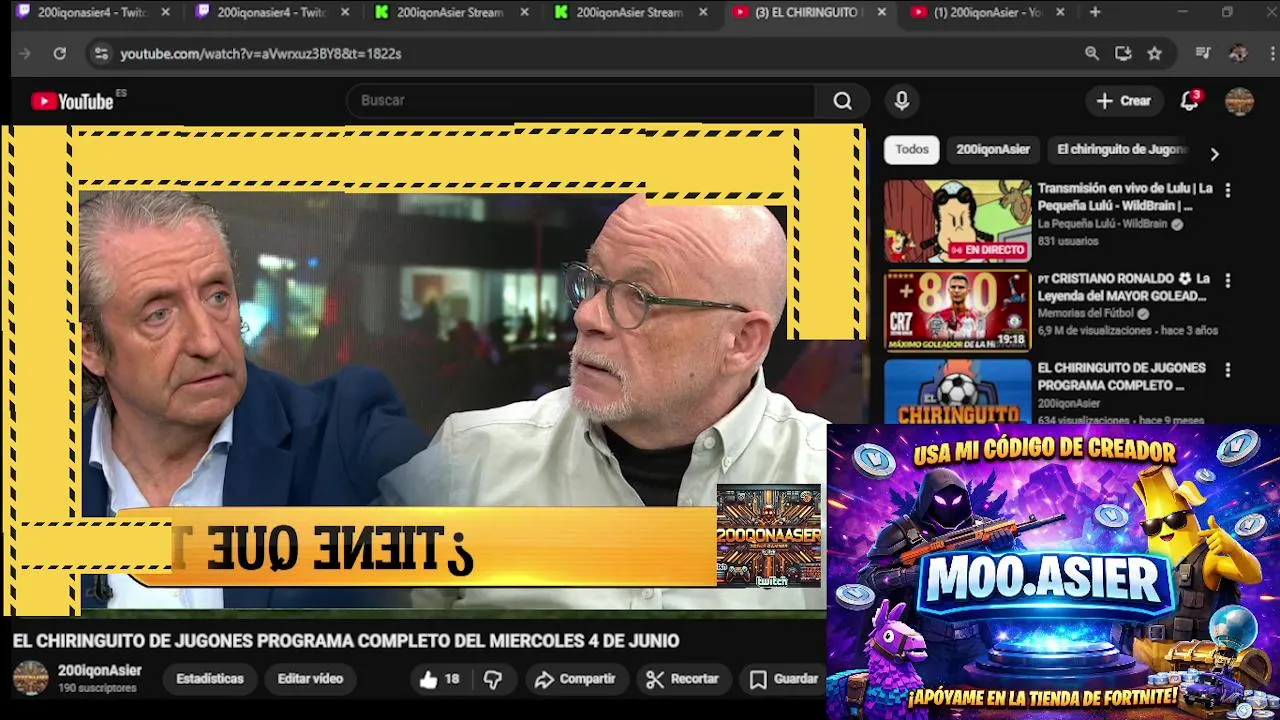Open the YouTube account avatar menu
1280x720 pixels.
point(1239,101)
